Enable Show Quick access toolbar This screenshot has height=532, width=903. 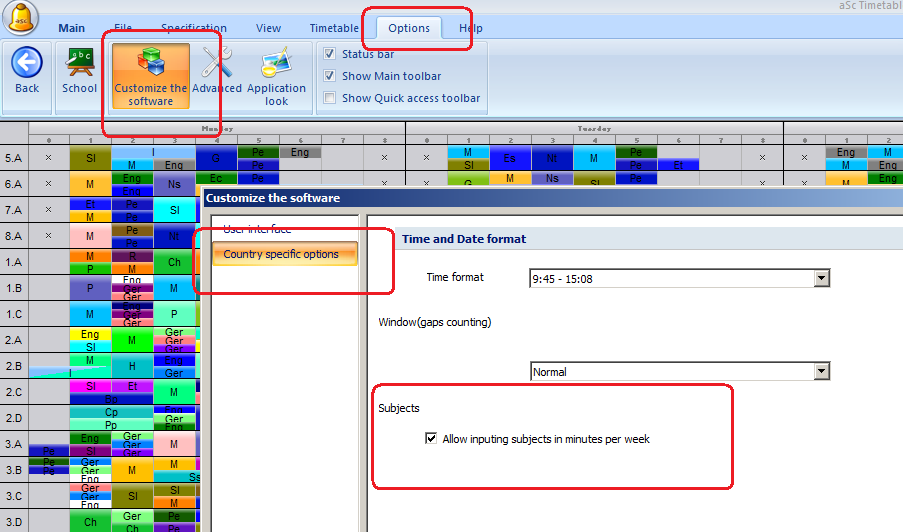[x=330, y=98]
